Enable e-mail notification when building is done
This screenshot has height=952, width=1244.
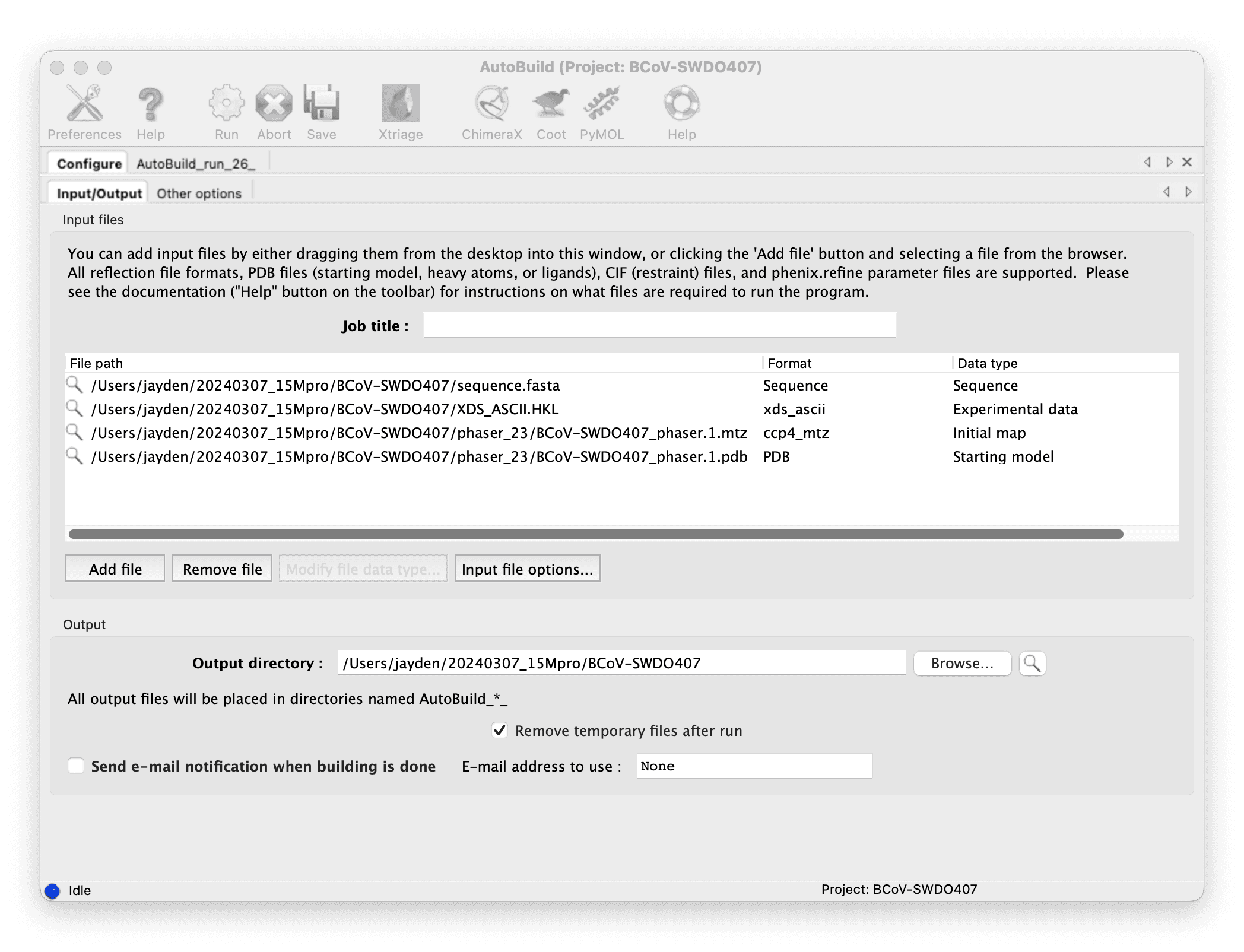click(x=76, y=766)
